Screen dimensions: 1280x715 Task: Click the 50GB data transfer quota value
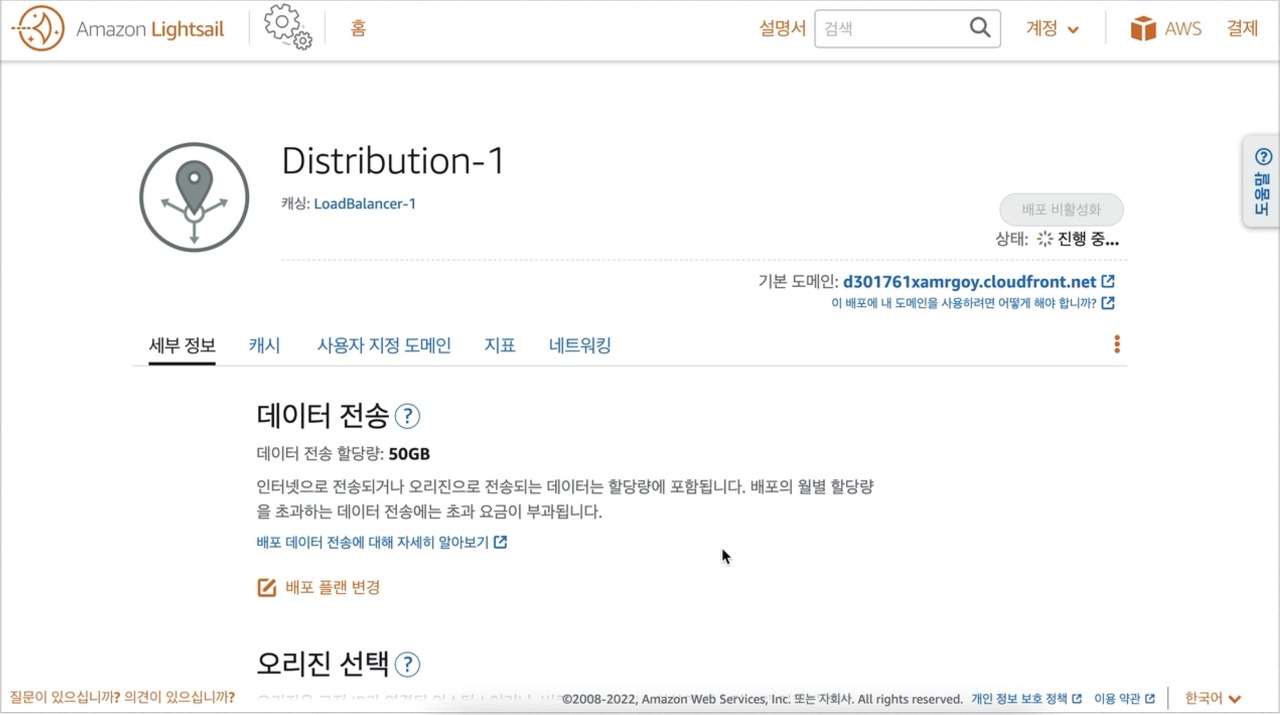[x=409, y=454]
